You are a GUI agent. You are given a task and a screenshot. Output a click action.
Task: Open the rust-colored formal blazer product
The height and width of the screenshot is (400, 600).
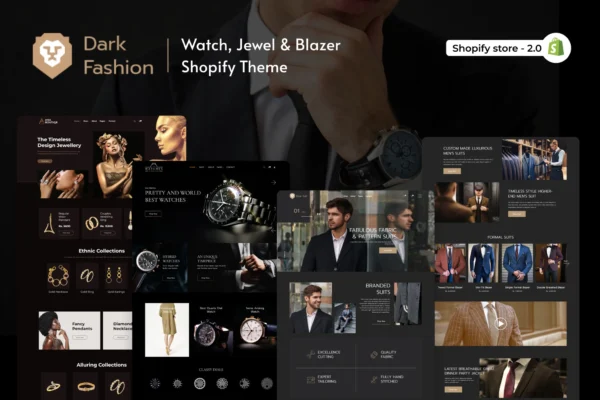pos(450,263)
